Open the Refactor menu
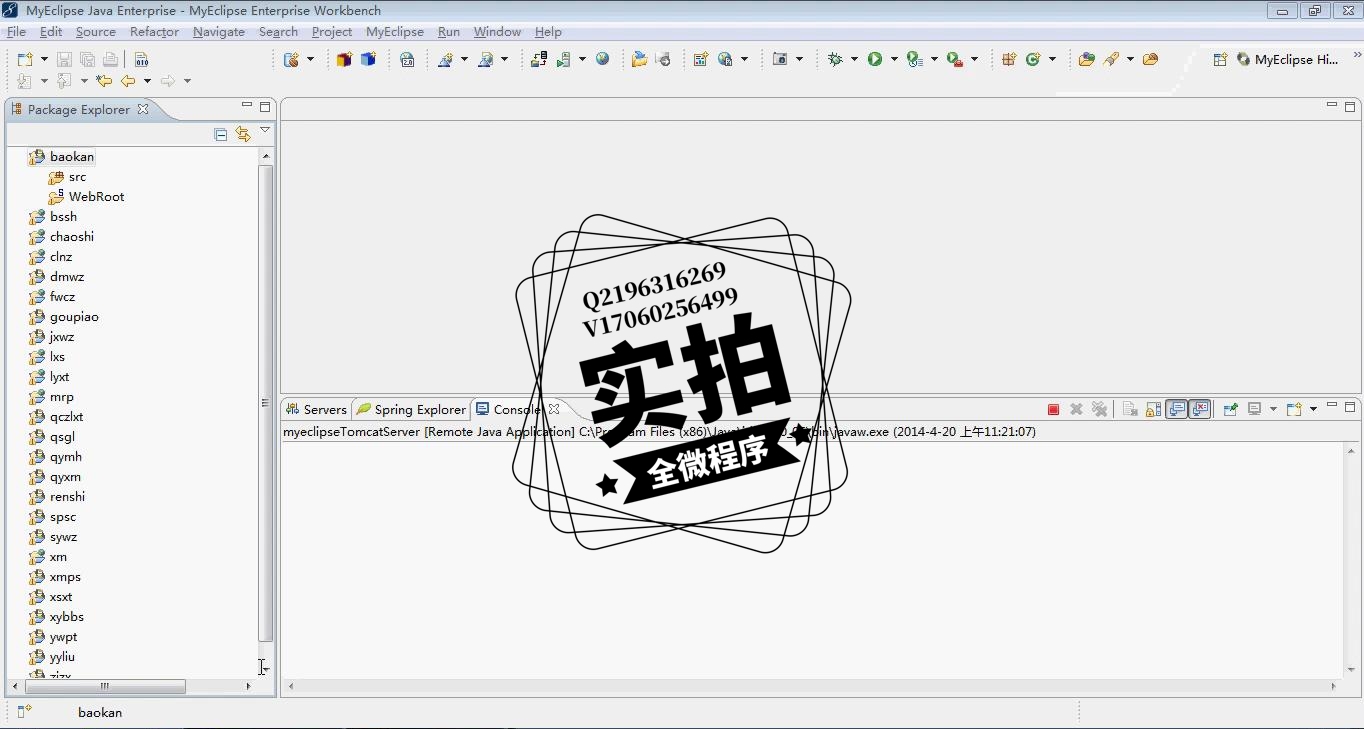This screenshot has width=1364, height=729. (x=154, y=32)
